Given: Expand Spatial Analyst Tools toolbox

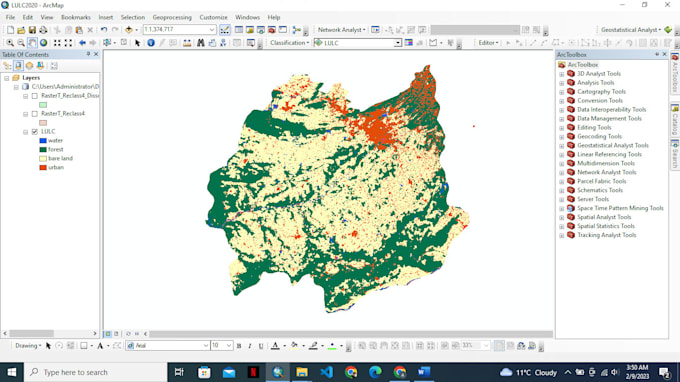Looking at the screenshot, I should click(562, 218).
